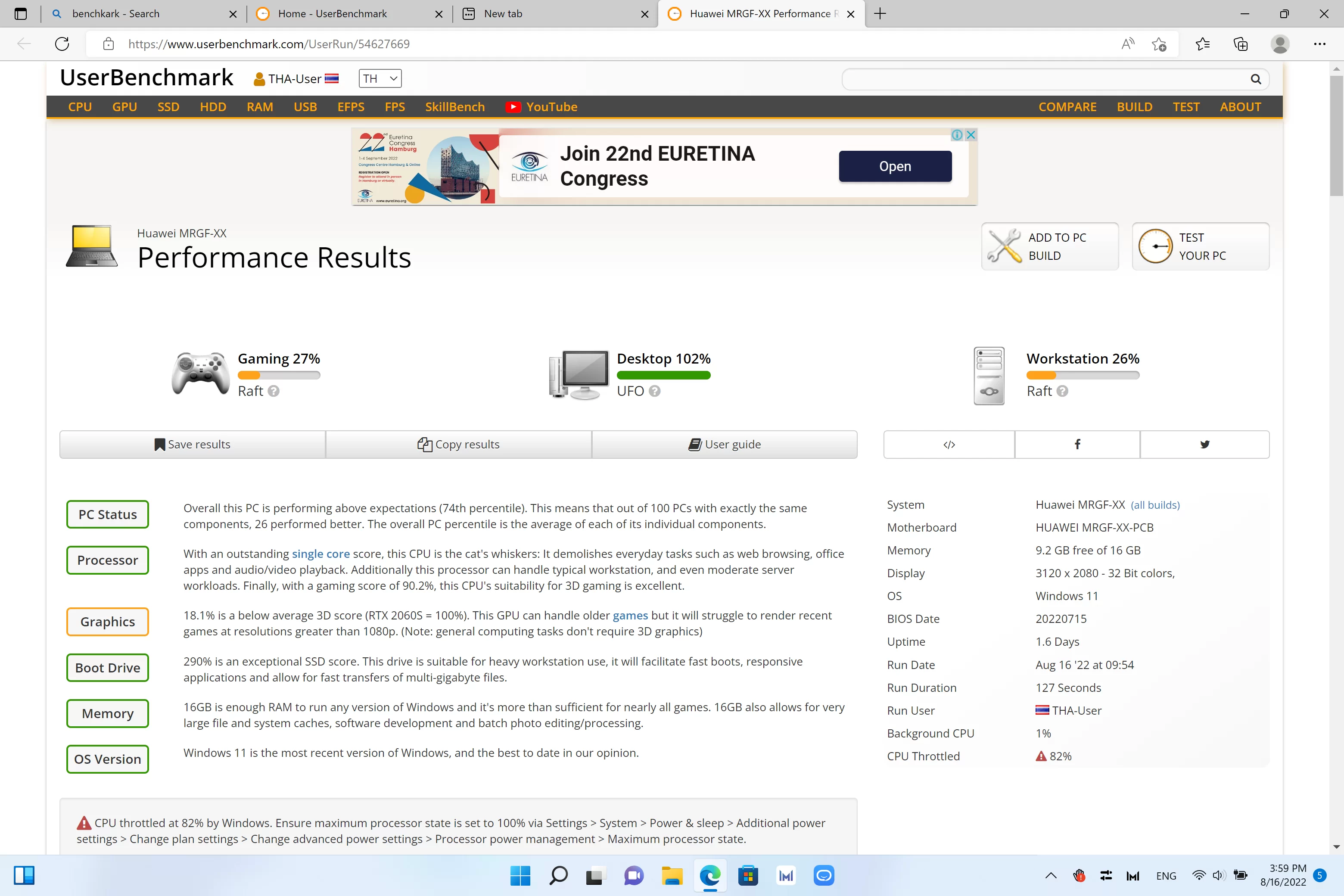
Task: Click the Desktop monitor icon
Action: coord(579,375)
